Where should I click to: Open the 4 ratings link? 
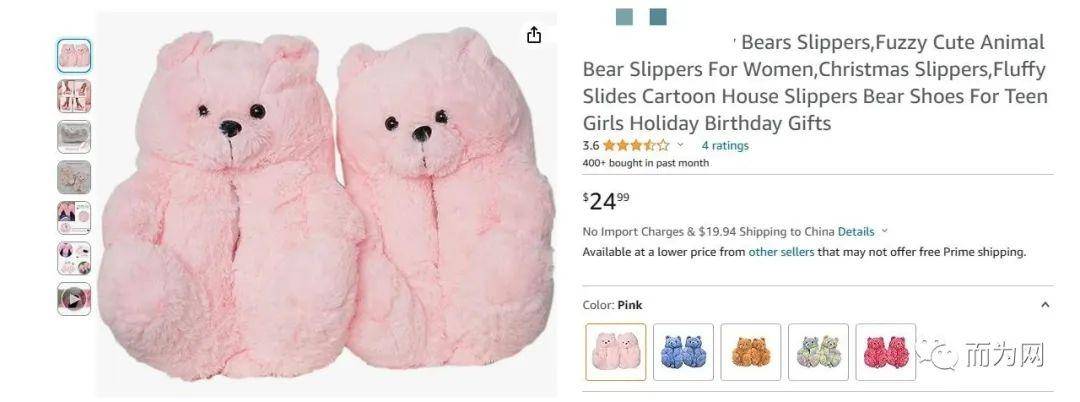[x=725, y=145]
